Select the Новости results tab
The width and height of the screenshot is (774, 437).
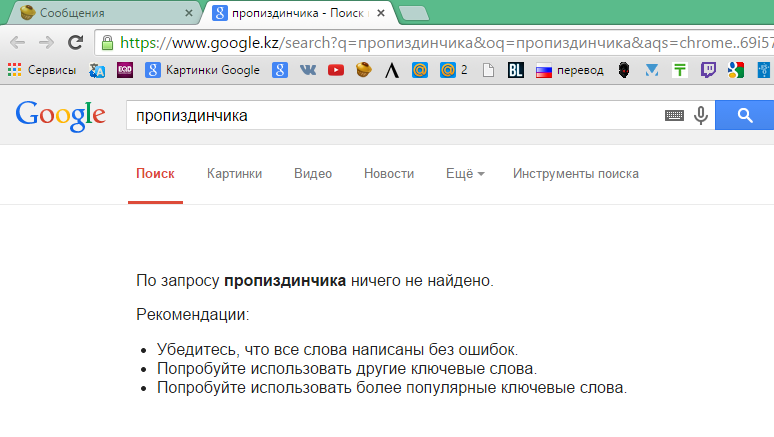389,174
